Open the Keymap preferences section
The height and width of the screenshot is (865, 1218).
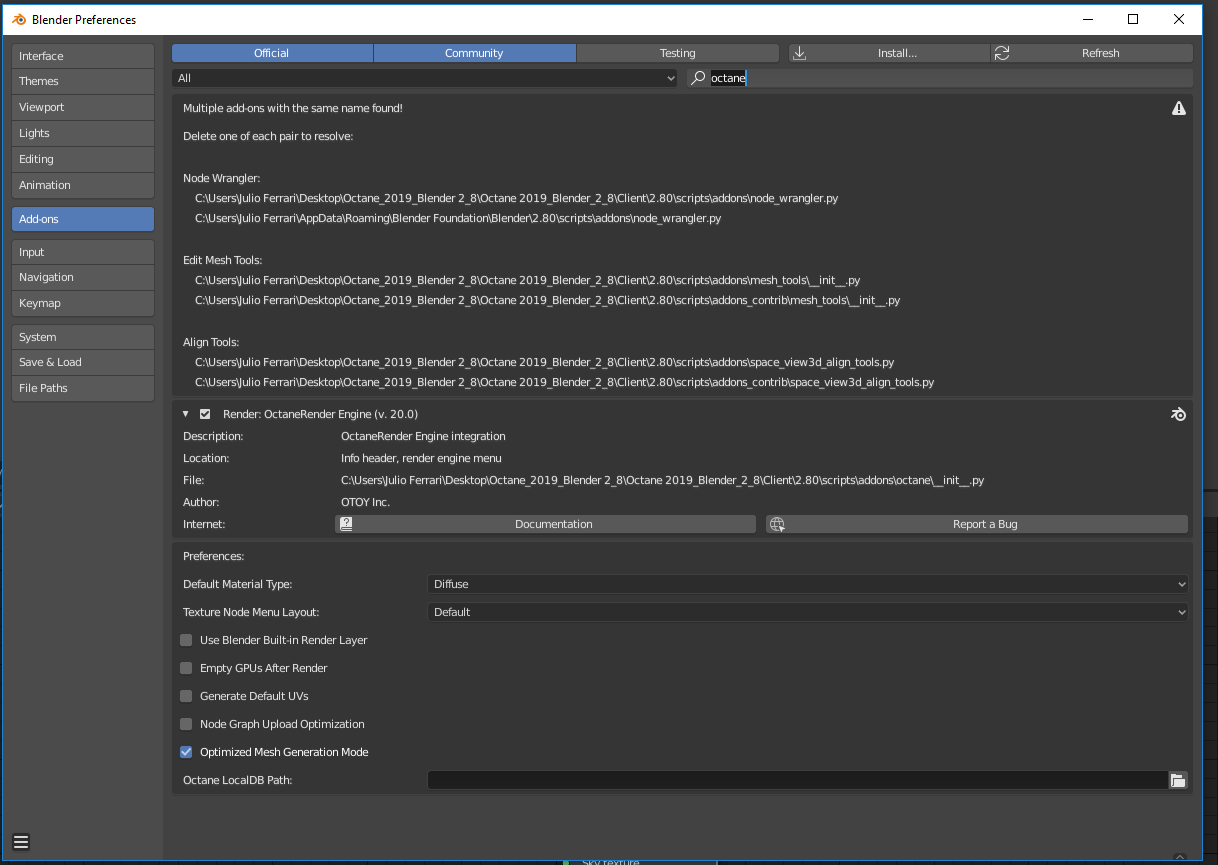pos(83,303)
